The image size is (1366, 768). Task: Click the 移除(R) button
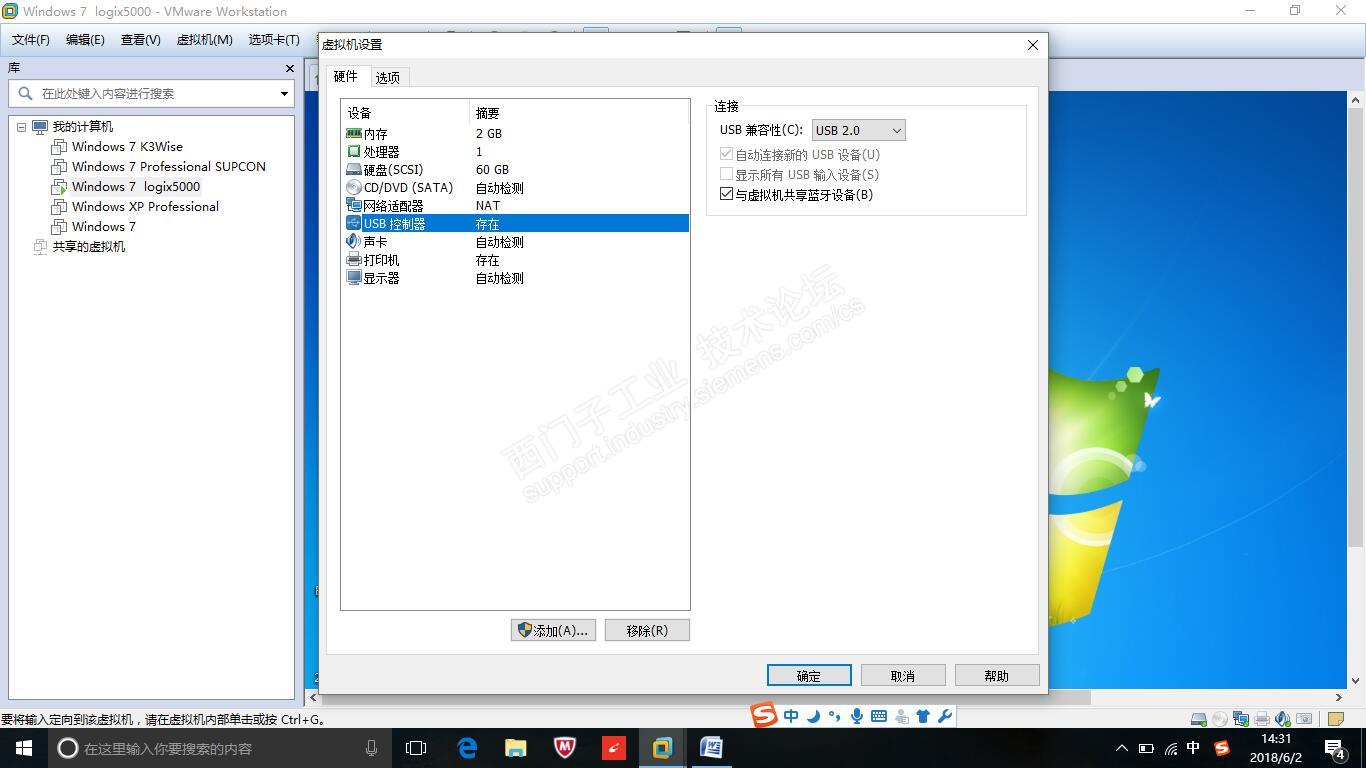pyautogui.click(x=647, y=630)
